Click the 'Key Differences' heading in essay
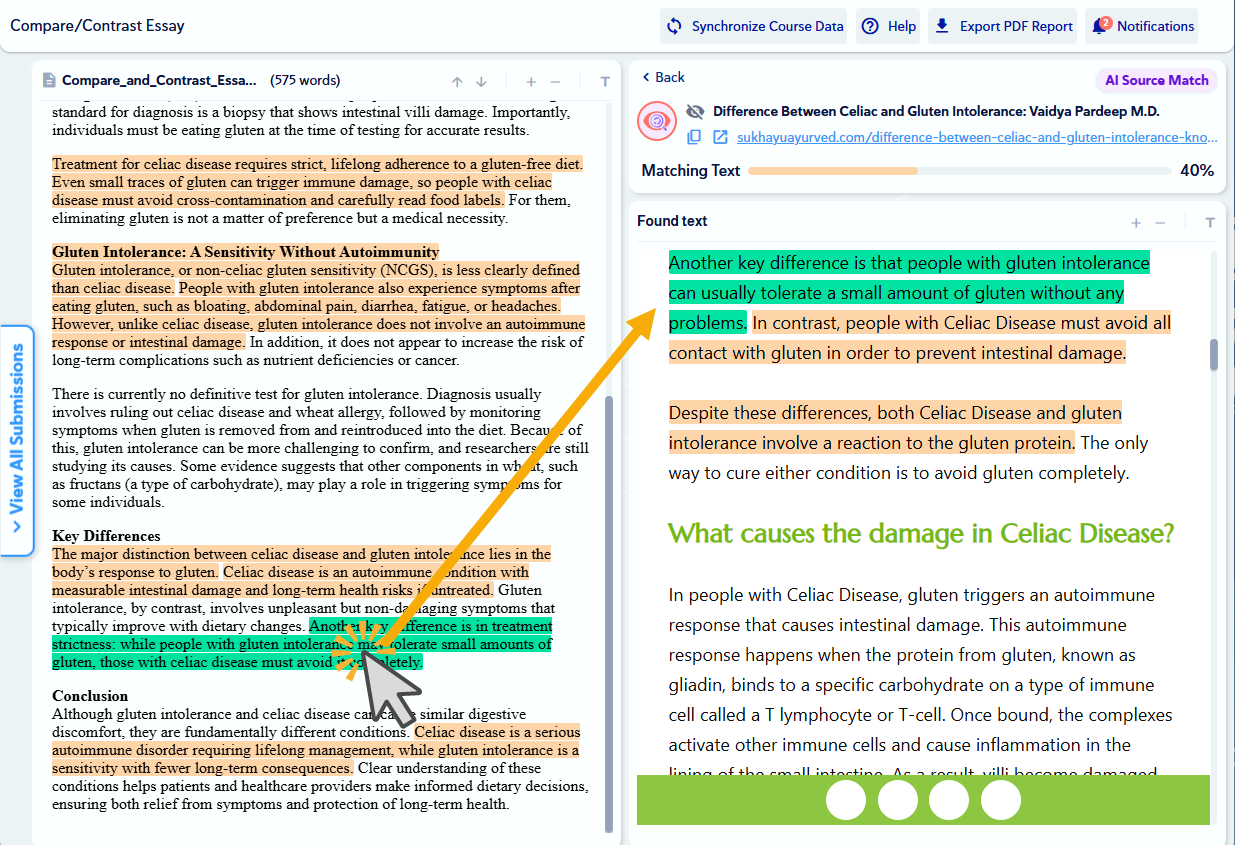The image size is (1235, 845). pos(106,536)
